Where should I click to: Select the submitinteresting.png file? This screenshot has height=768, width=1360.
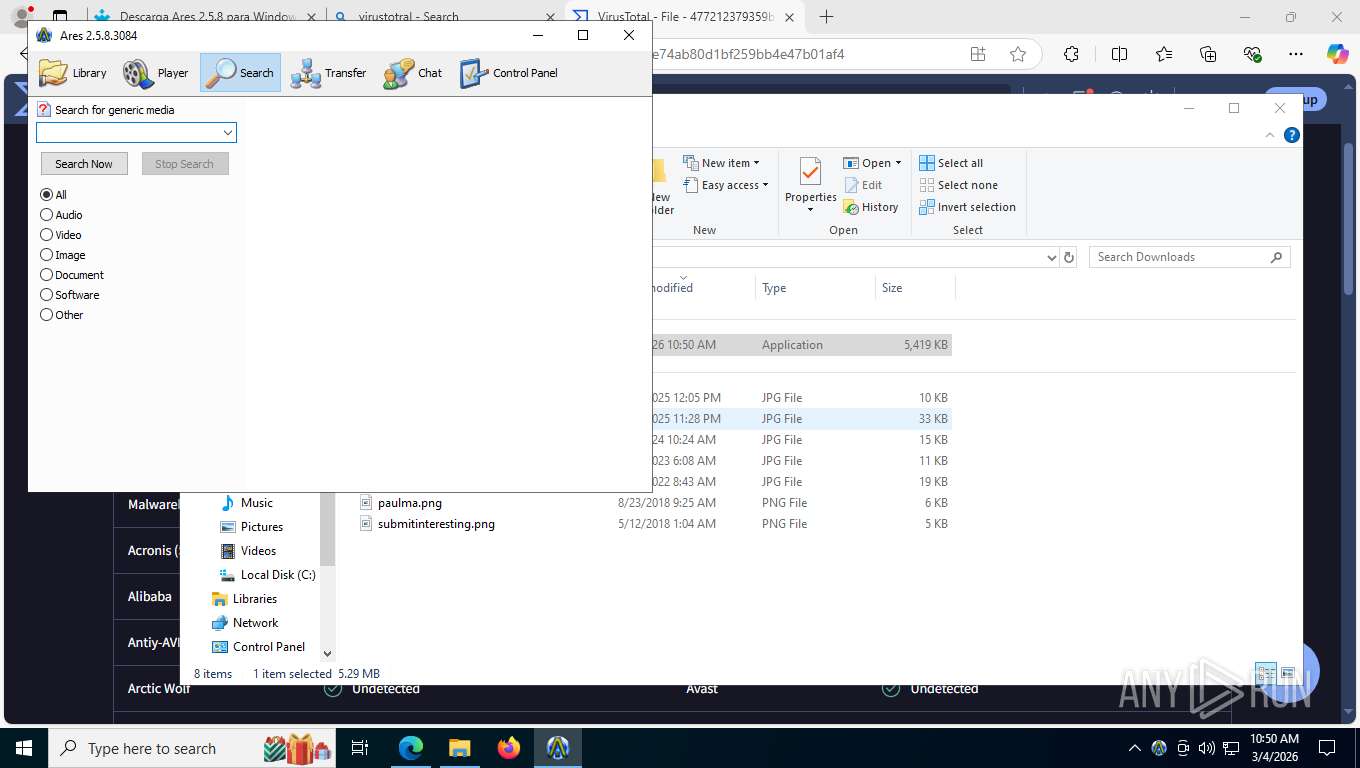point(436,524)
